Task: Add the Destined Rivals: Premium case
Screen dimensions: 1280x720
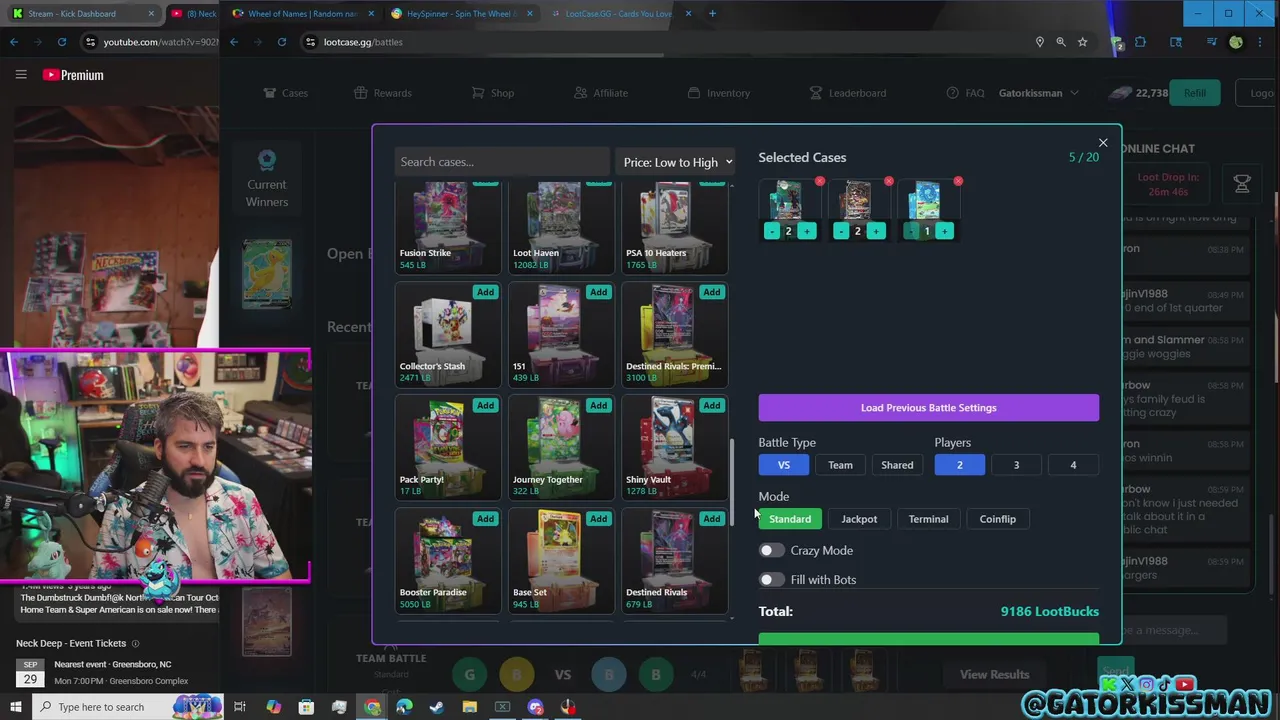Action: pos(711,292)
